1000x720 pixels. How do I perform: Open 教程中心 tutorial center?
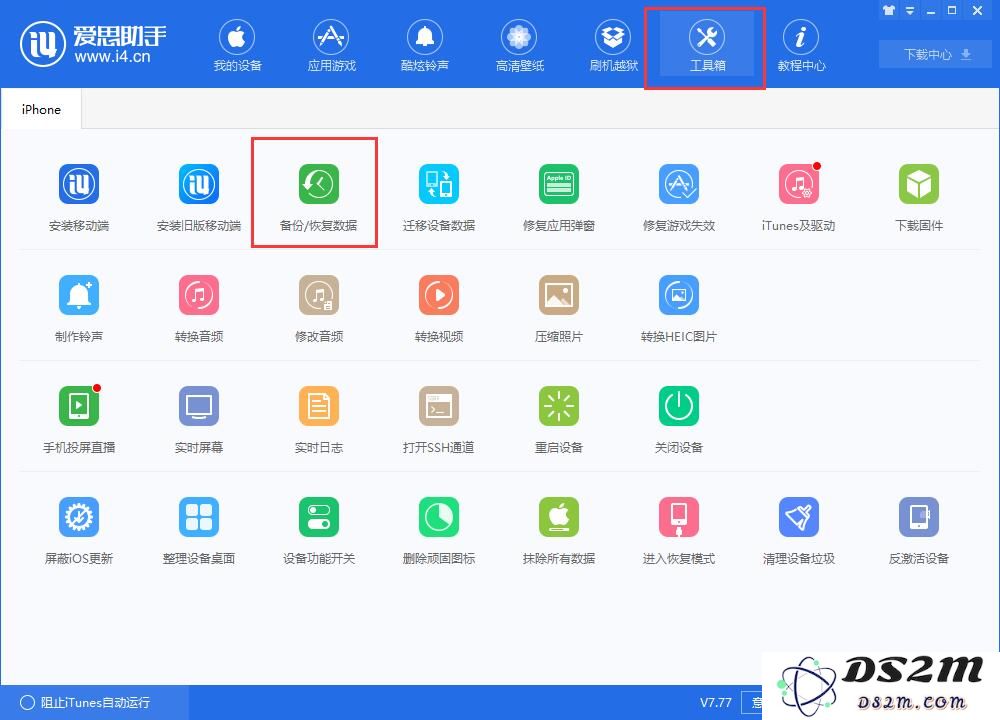[801, 46]
